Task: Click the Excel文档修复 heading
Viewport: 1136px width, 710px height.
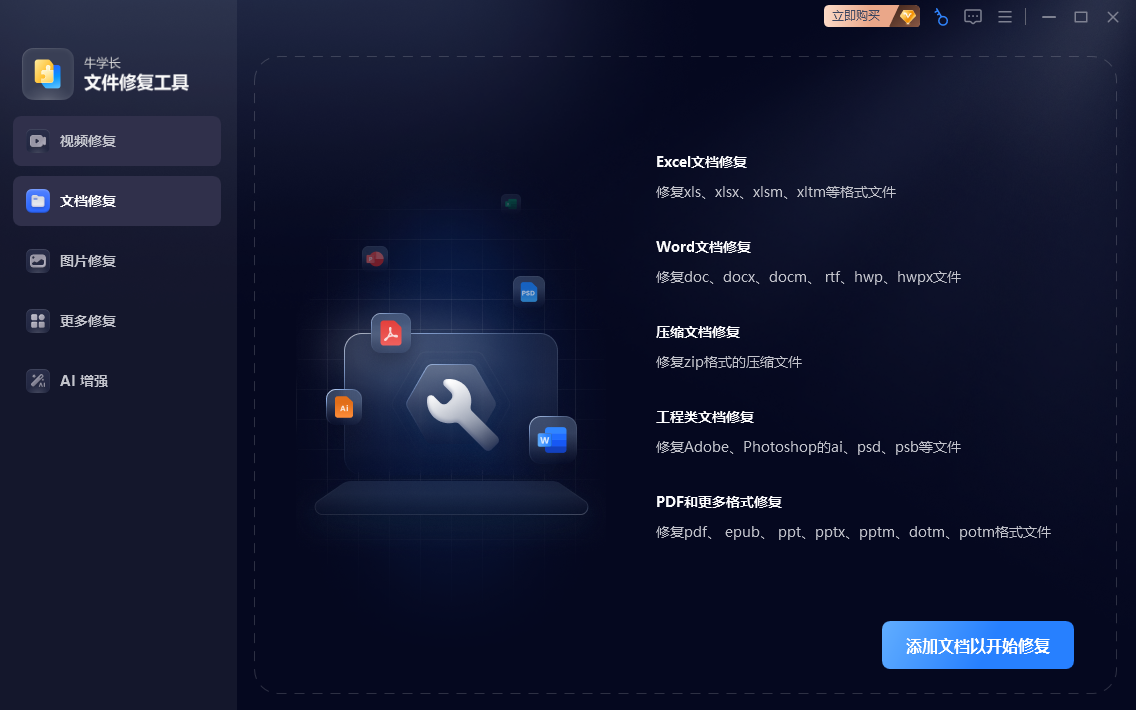Action: click(x=701, y=162)
